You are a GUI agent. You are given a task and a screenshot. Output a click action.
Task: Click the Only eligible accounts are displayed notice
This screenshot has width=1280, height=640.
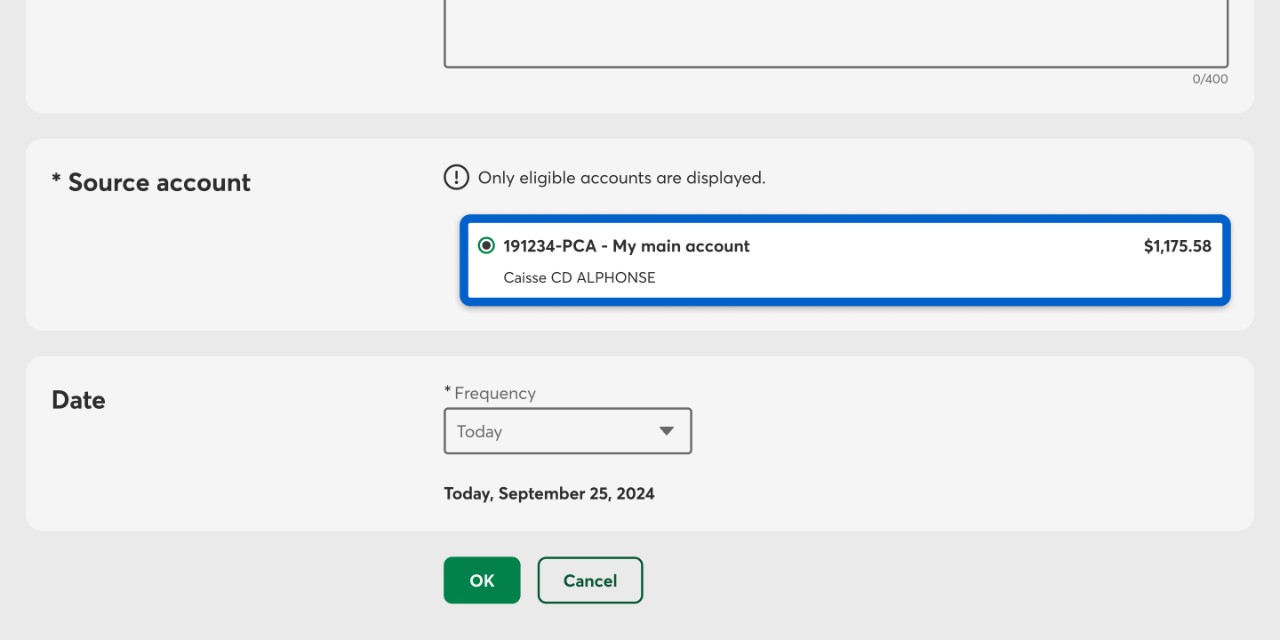pyautogui.click(x=621, y=178)
